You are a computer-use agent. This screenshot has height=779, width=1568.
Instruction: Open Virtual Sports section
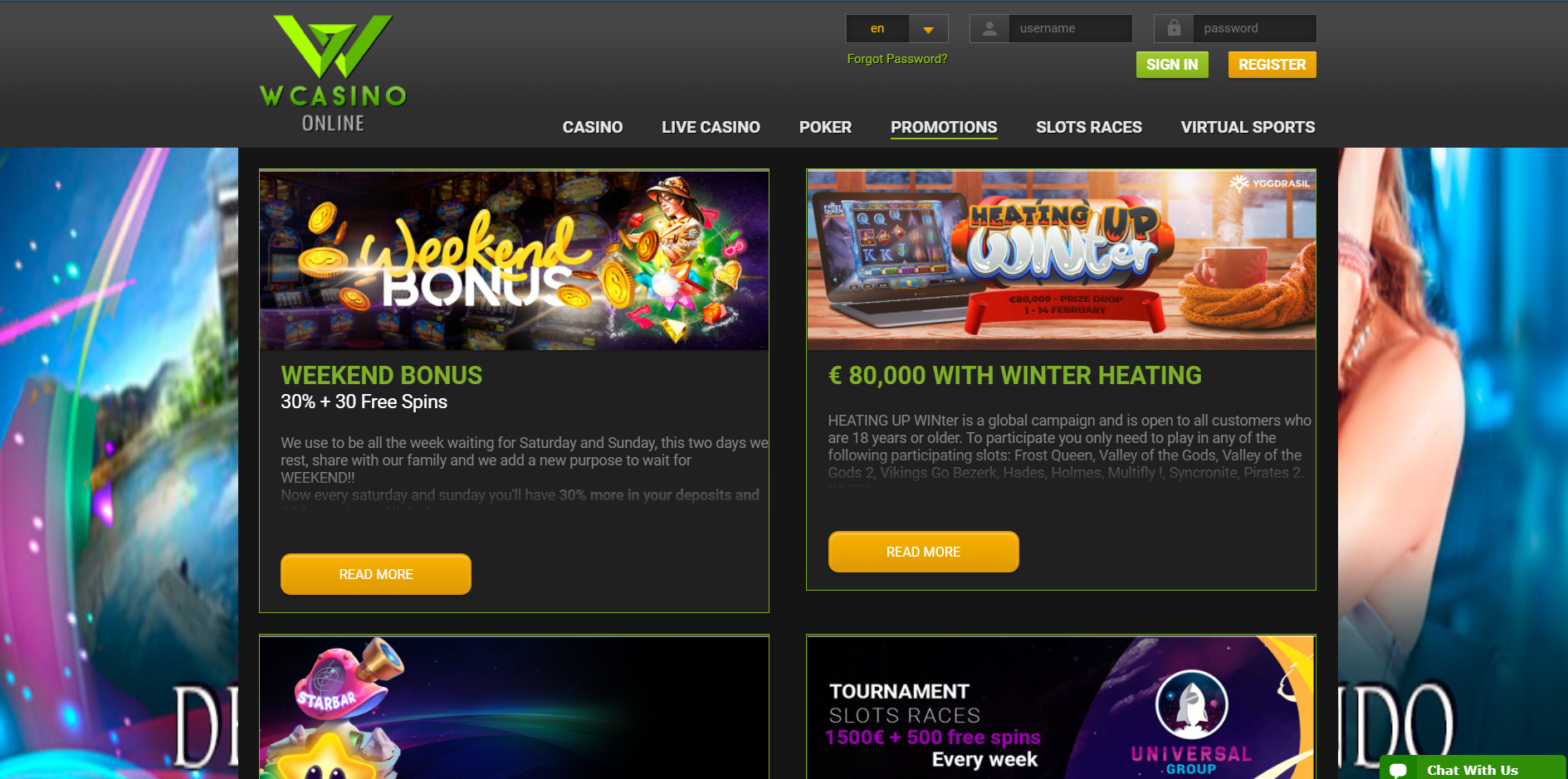1248,127
